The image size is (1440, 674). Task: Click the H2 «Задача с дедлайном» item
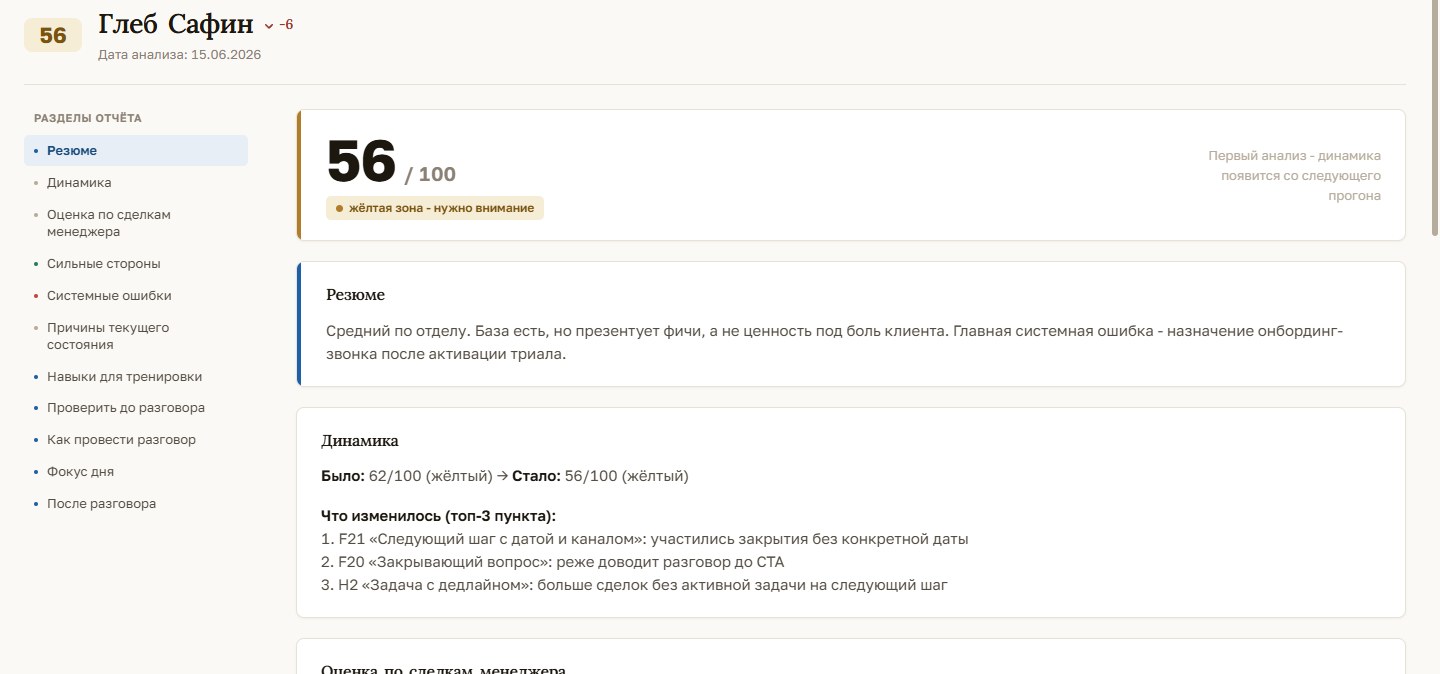pos(634,585)
